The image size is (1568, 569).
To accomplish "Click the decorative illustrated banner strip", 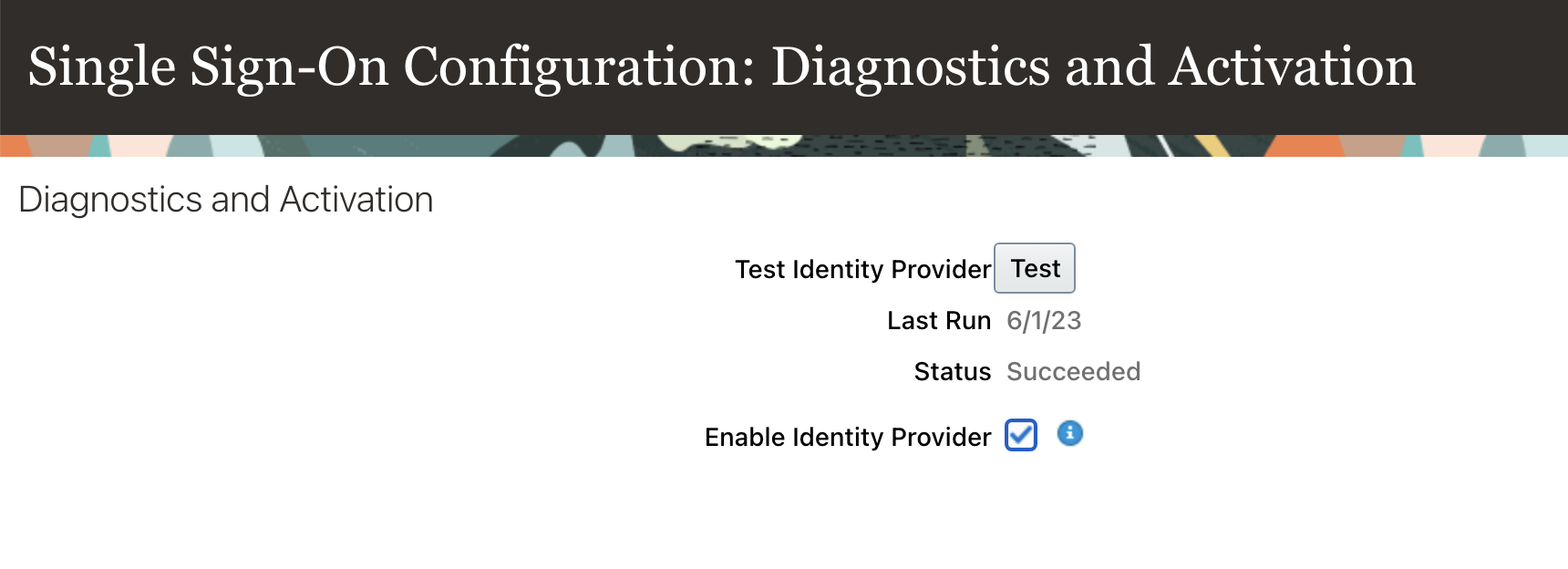I will (x=784, y=146).
